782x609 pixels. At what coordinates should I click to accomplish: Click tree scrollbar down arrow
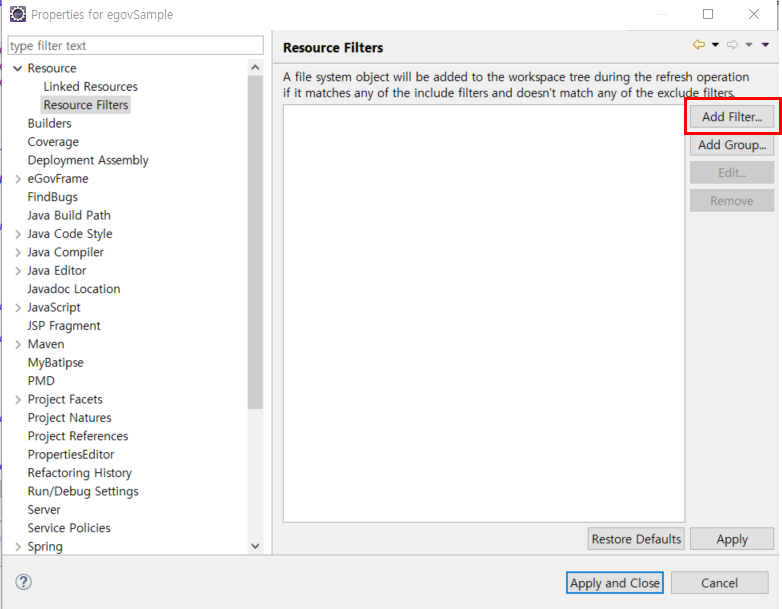[255, 546]
